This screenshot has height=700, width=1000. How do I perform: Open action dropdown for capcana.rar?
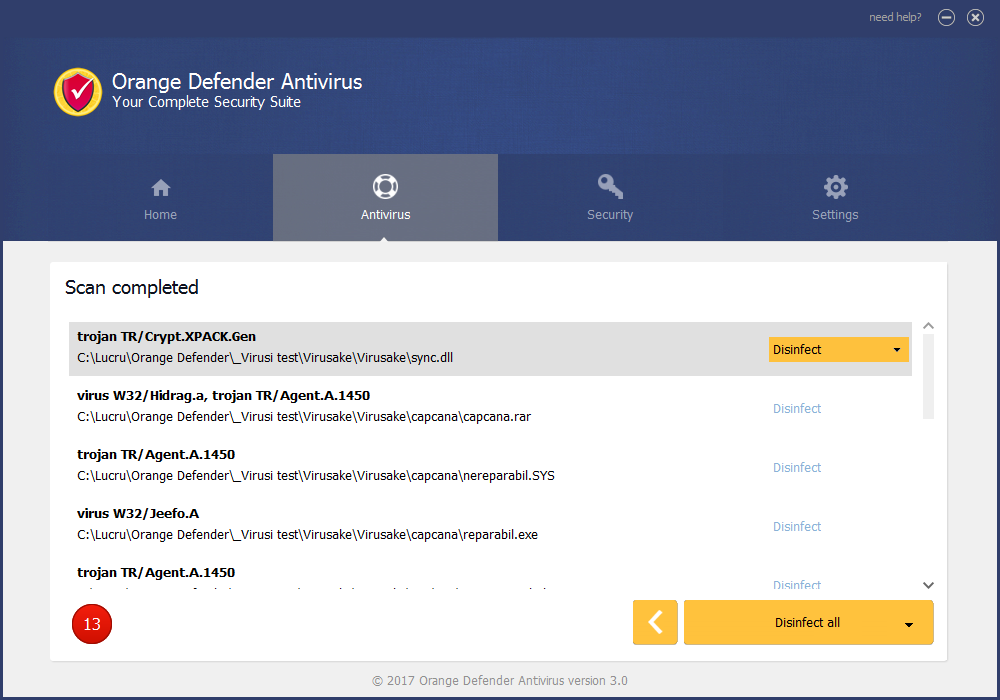pyautogui.click(x=797, y=409)
